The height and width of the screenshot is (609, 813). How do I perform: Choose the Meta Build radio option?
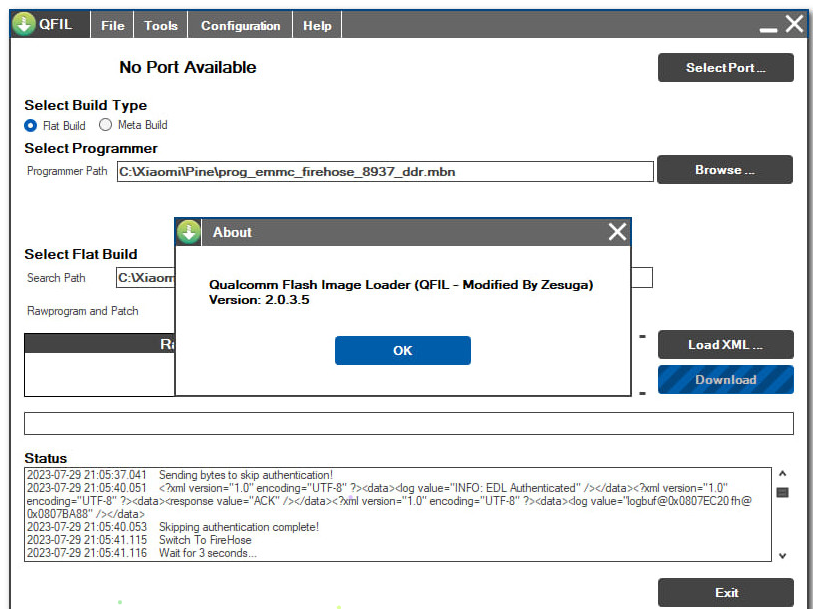click(x=106, y=125)
